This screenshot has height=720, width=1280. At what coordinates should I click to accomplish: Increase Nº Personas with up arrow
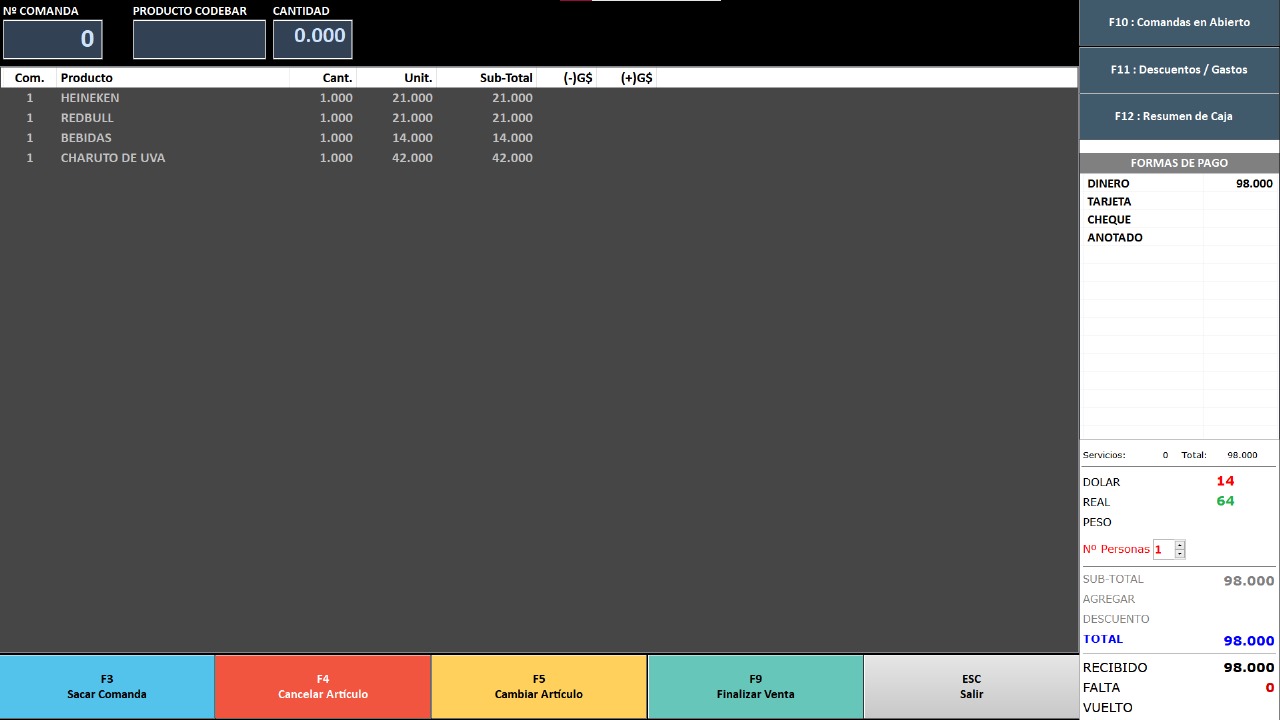coord(1180,545)
